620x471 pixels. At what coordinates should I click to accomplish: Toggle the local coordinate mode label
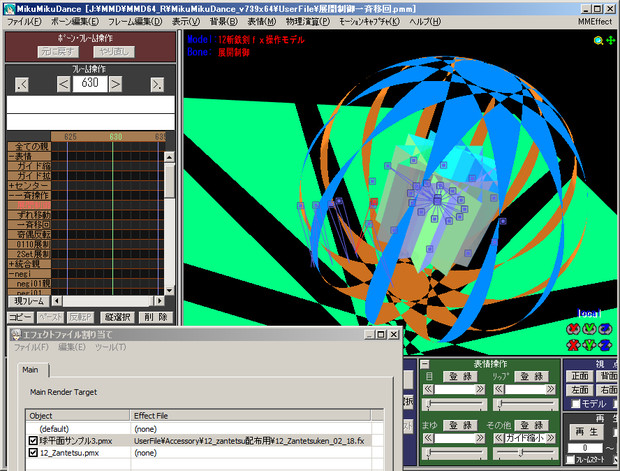[x=589, y=313]
